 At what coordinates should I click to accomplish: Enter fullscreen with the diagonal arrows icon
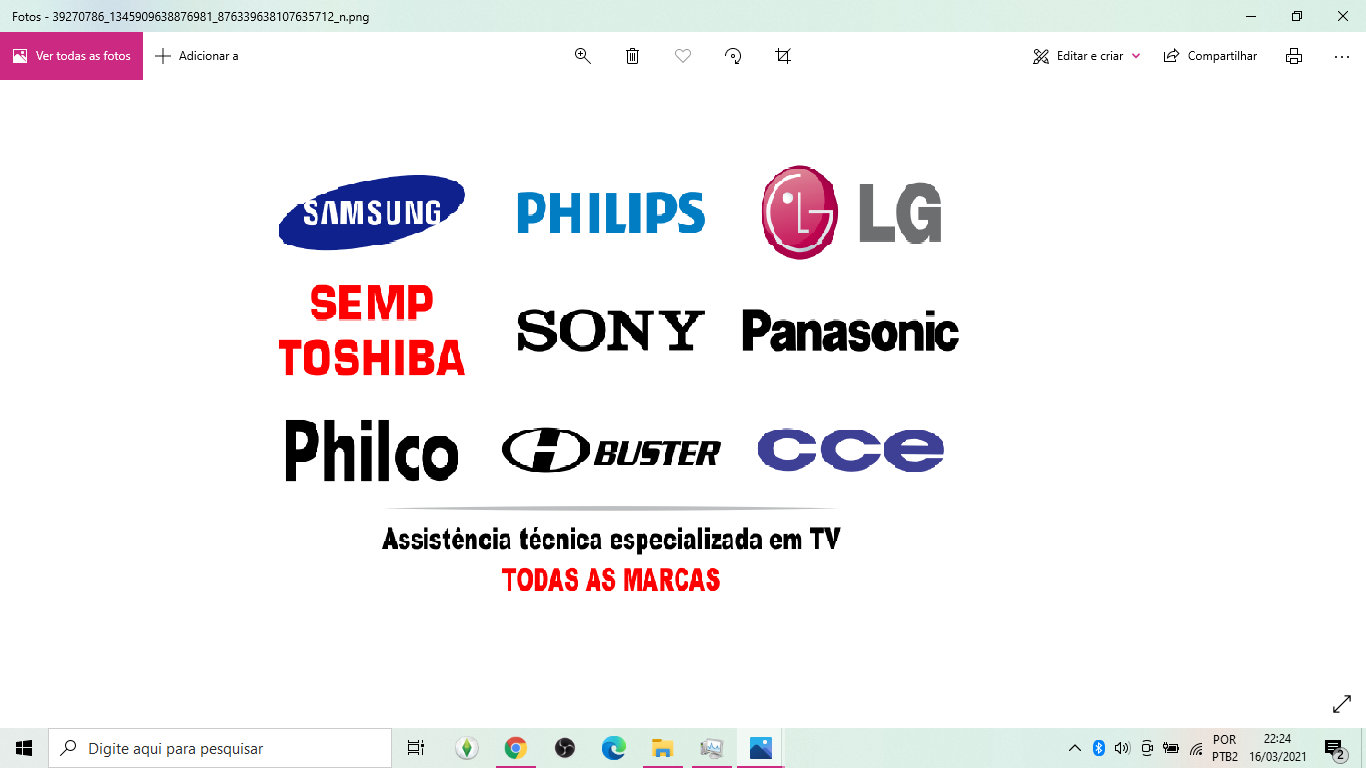(x=1342, y=704)
